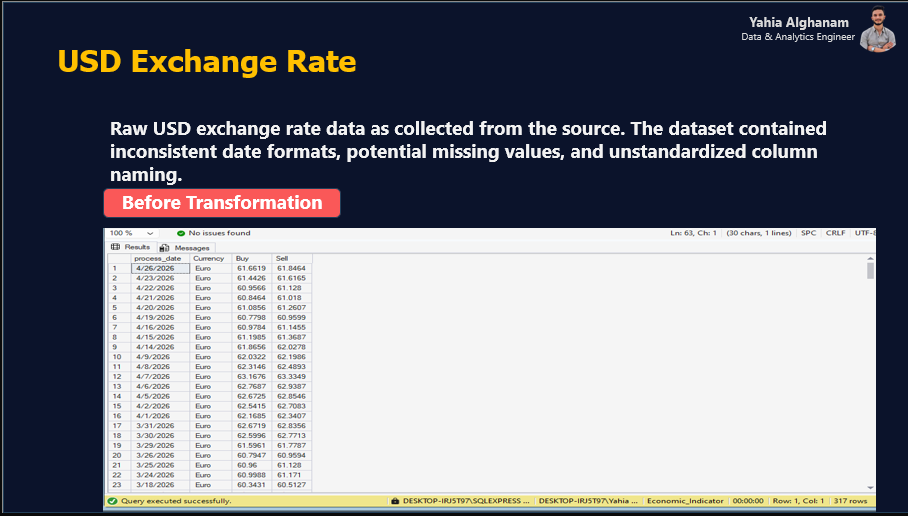Click the green No issues found icon
Image resolution: width=908 pixels, height=516 pixels.
[181, 233]
